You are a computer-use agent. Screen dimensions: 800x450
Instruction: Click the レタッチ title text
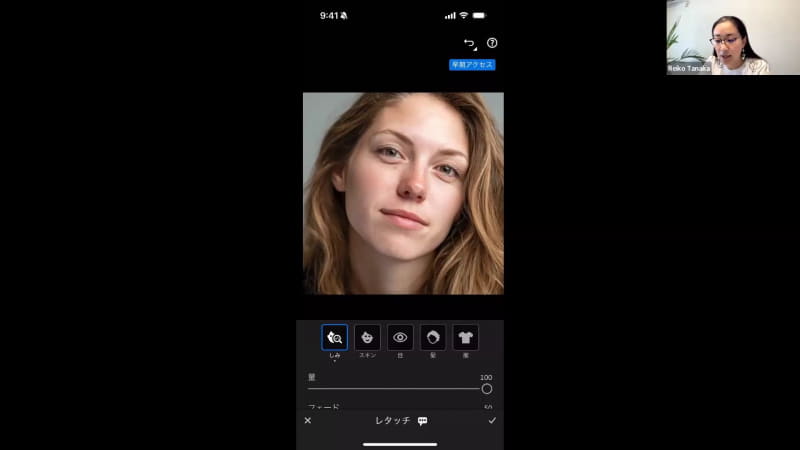coord(392,420)
